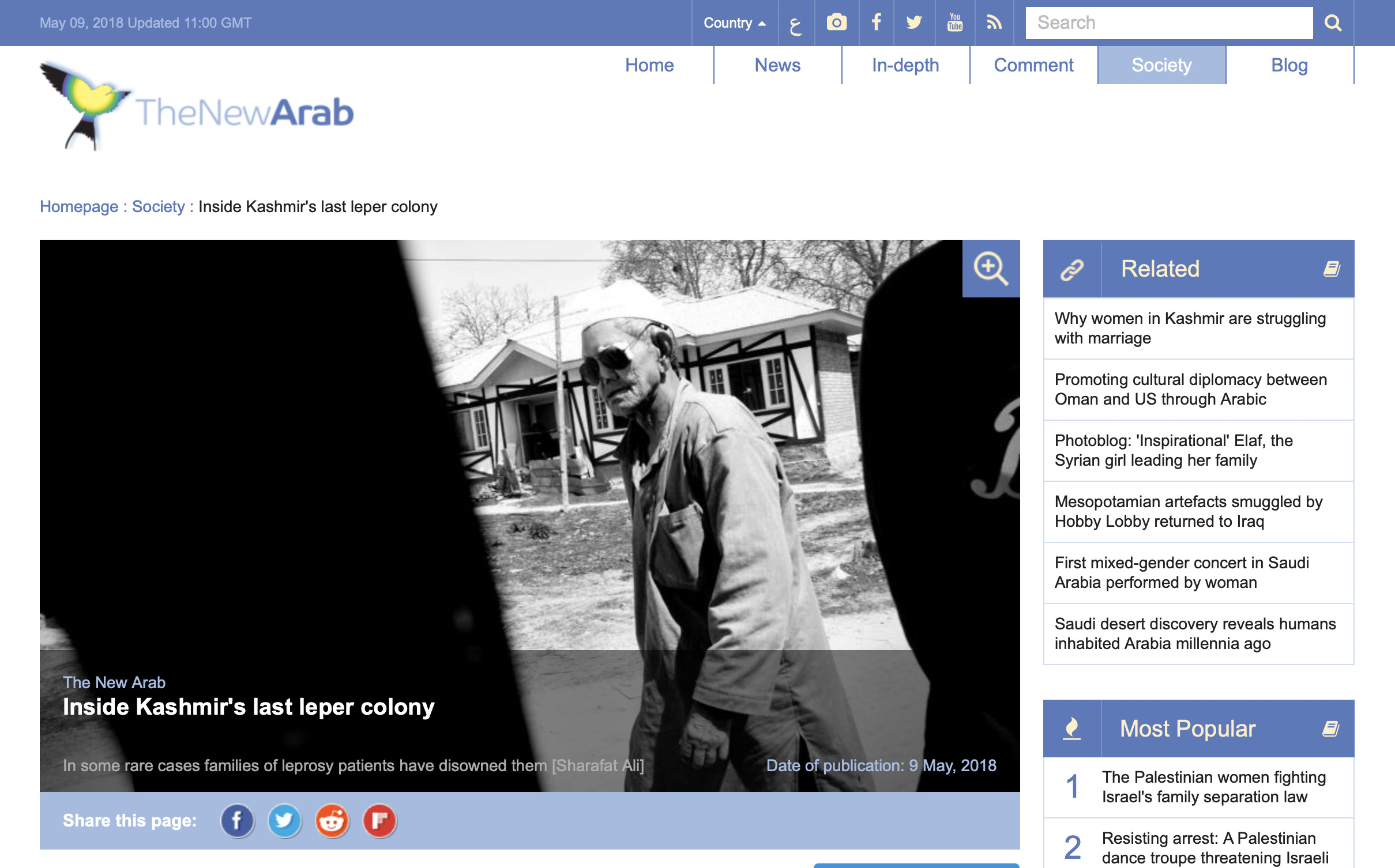The height and width of the screenshot is (868, 1395).
Task: Tweet this page via Twitter share icon
Action: pyautogui.click(x=285, y=821)
